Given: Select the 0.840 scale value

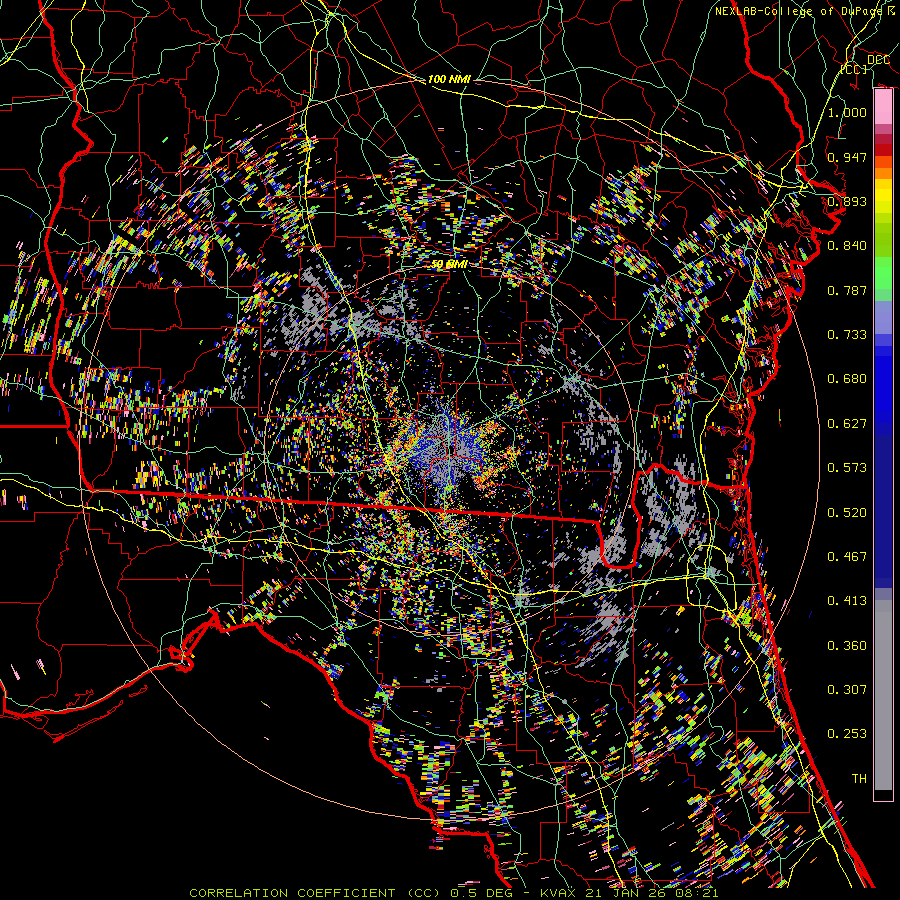Looking at the screenshot, I should (x=847, y=246).
